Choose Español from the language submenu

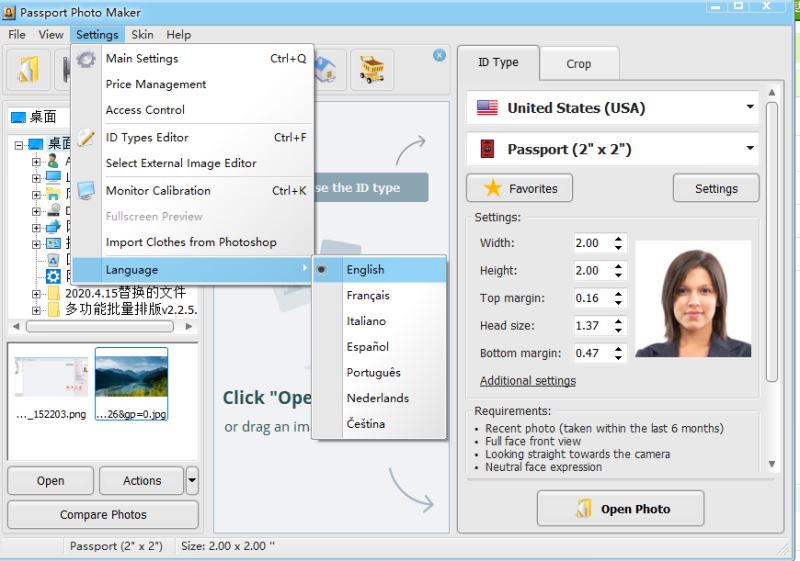click(379, 347)
